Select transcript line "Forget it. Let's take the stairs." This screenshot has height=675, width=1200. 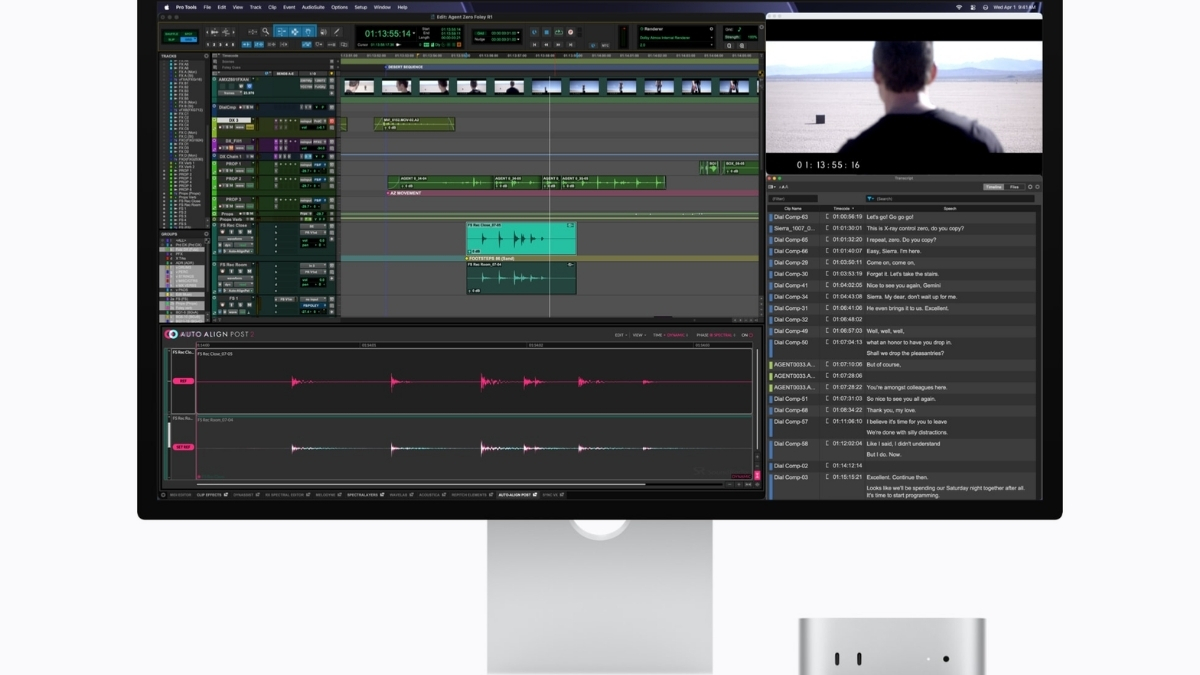point(903,274)
